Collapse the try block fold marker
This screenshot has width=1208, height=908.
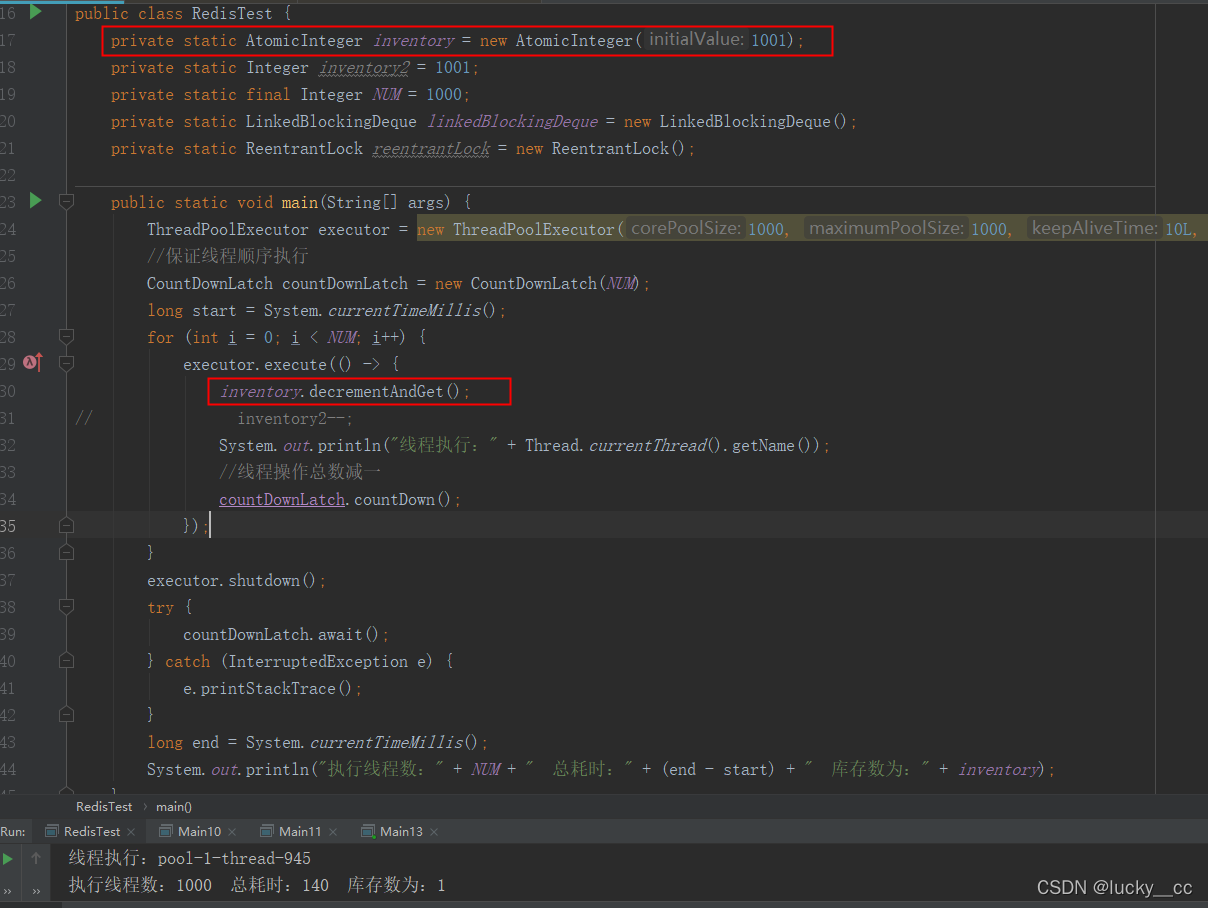point(66,607)
